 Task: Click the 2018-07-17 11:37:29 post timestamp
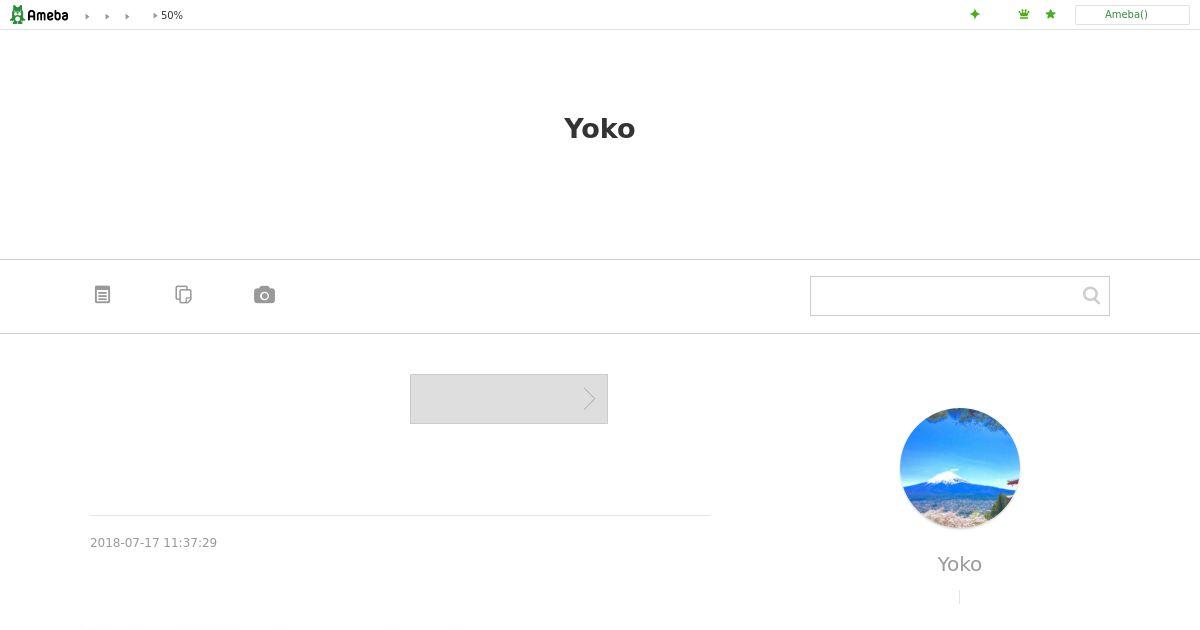coord(154,543)
